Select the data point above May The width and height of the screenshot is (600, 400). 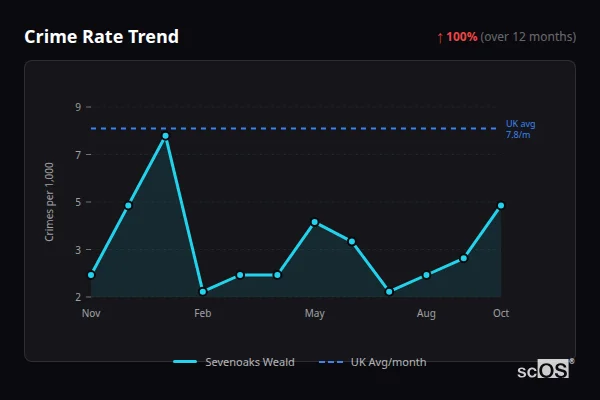coord(314,222)
